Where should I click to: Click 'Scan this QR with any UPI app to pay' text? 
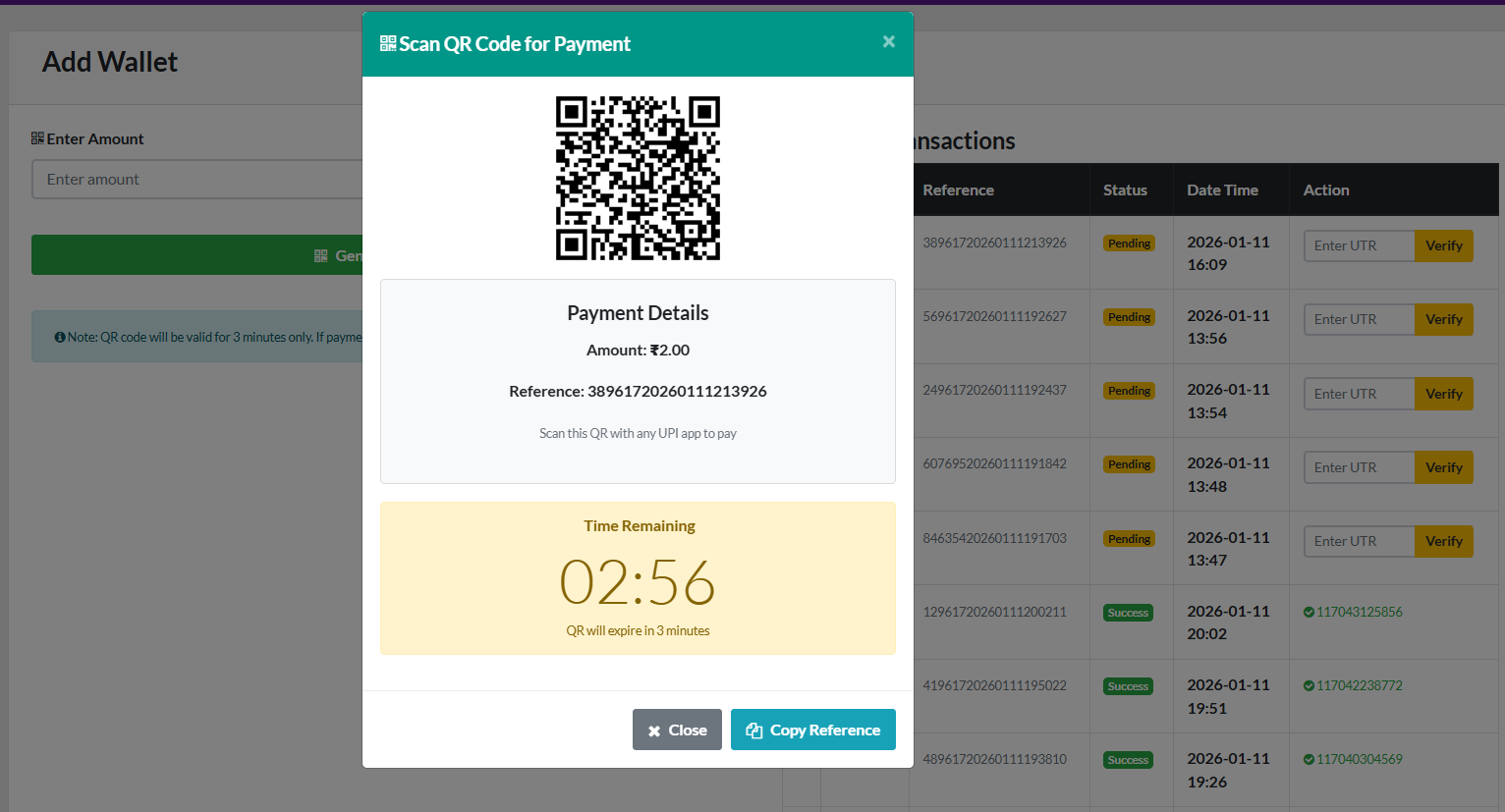[x=638, y=433]
